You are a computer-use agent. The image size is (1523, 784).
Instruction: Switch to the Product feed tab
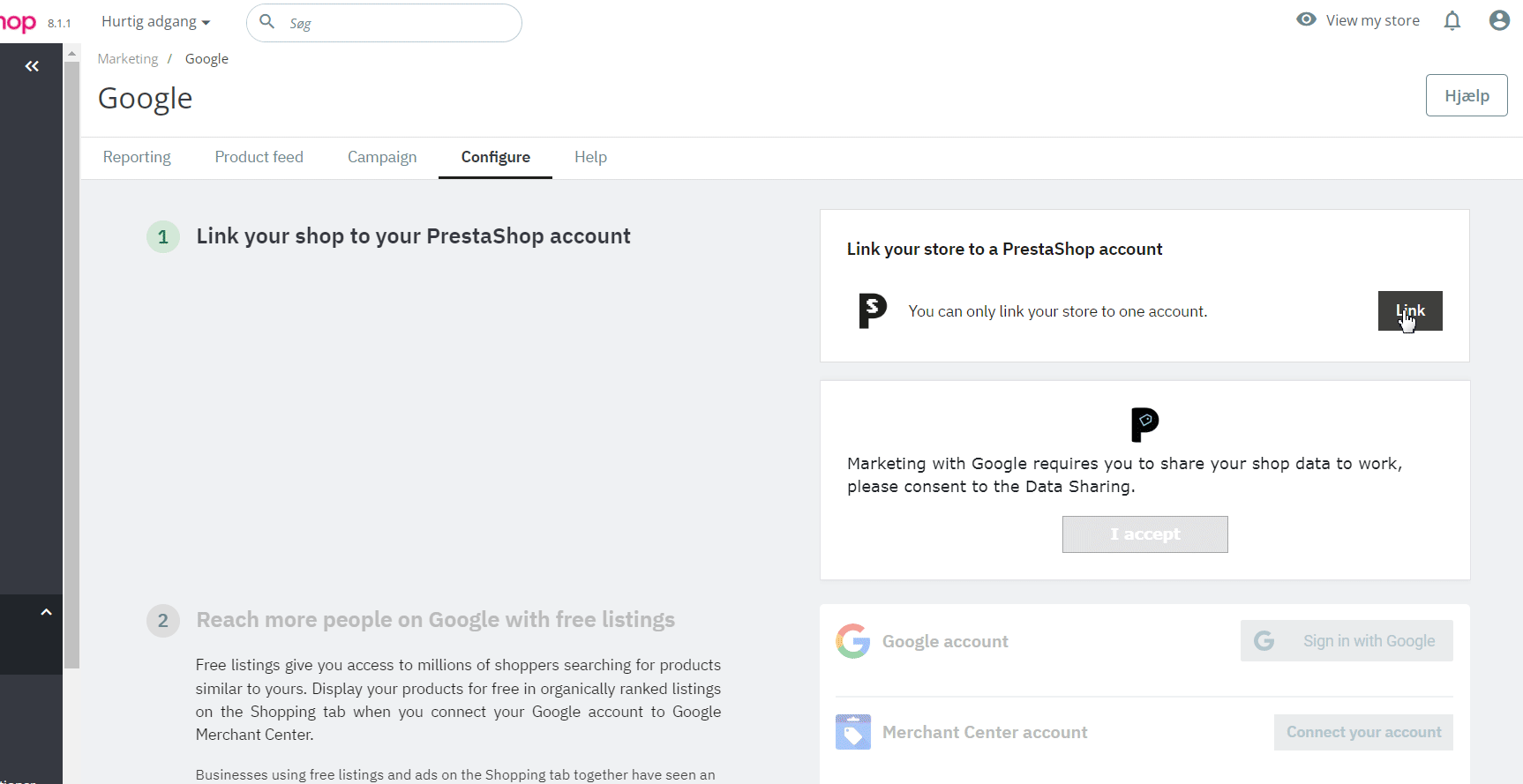click(x=259, y=157)
